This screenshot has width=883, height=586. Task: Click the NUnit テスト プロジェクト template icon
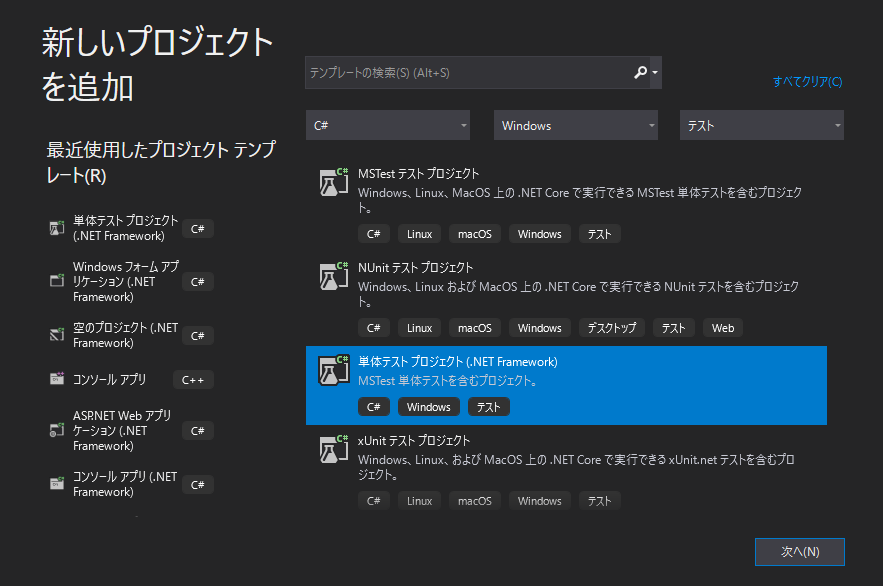click(333, 276)
